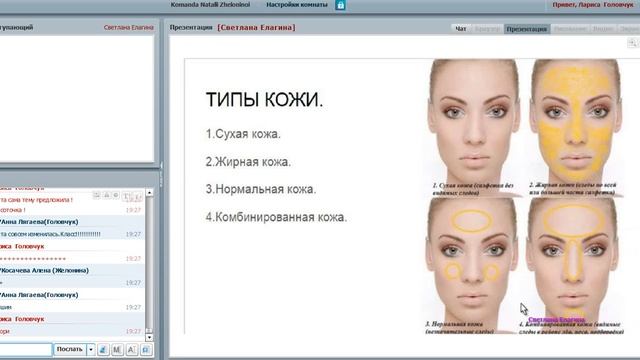The image size is (640, 360).
Task: Click the chat scrollbar up arrow
Action: pos(149,192)
